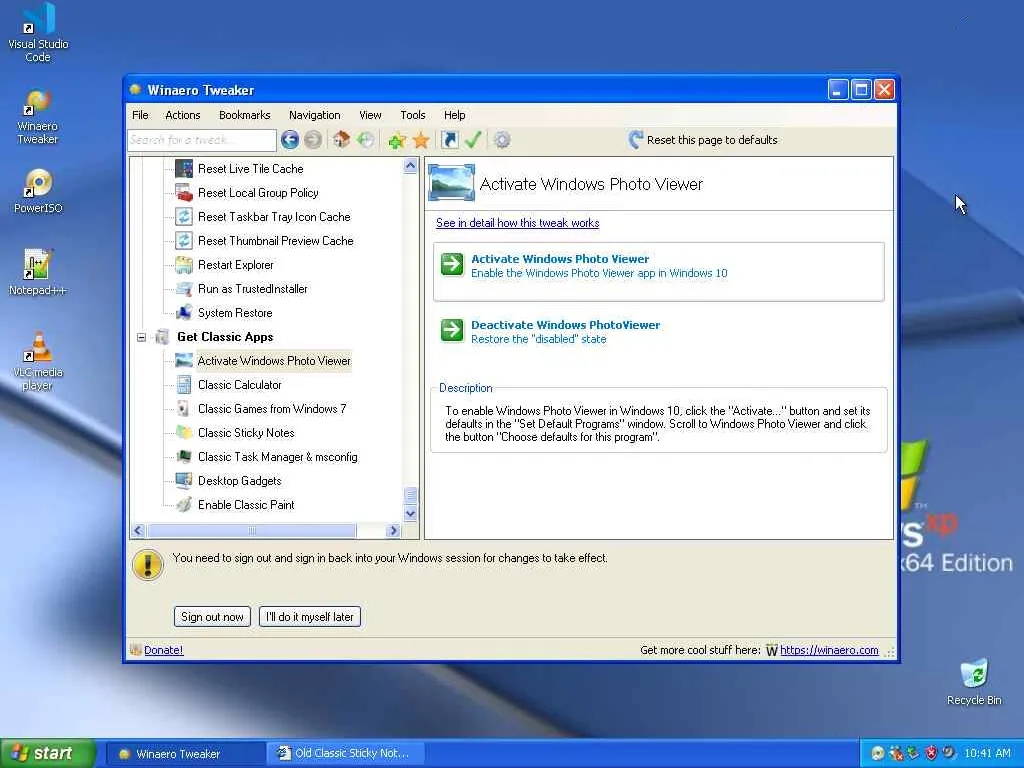
Task: Click the tree's scroll up arrow
Action: point(410,165)
